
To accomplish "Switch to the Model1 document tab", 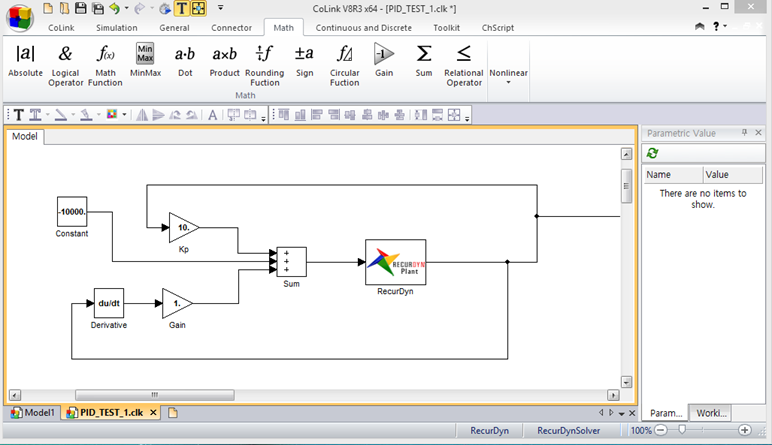I will [x=33, y=413].
